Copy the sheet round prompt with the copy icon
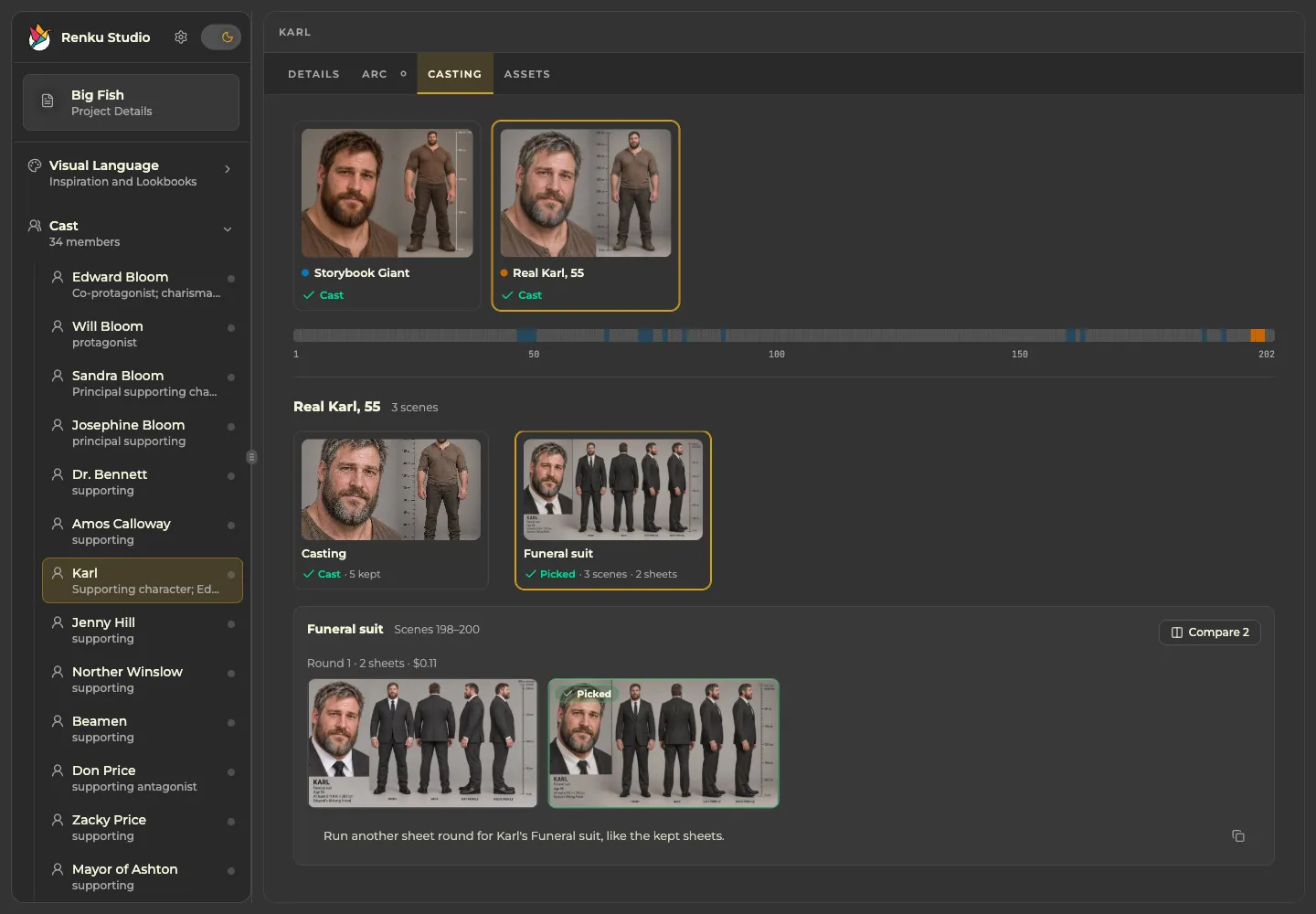1316x914 pixels. (1238, 836)
